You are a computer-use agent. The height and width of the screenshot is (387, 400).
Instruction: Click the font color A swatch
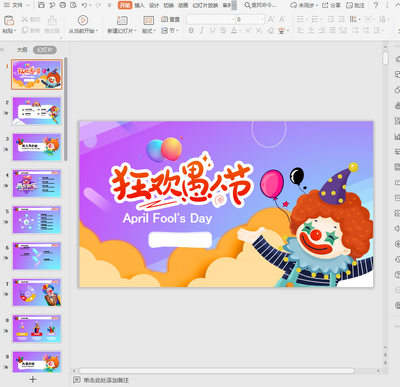tap(234, 31)
